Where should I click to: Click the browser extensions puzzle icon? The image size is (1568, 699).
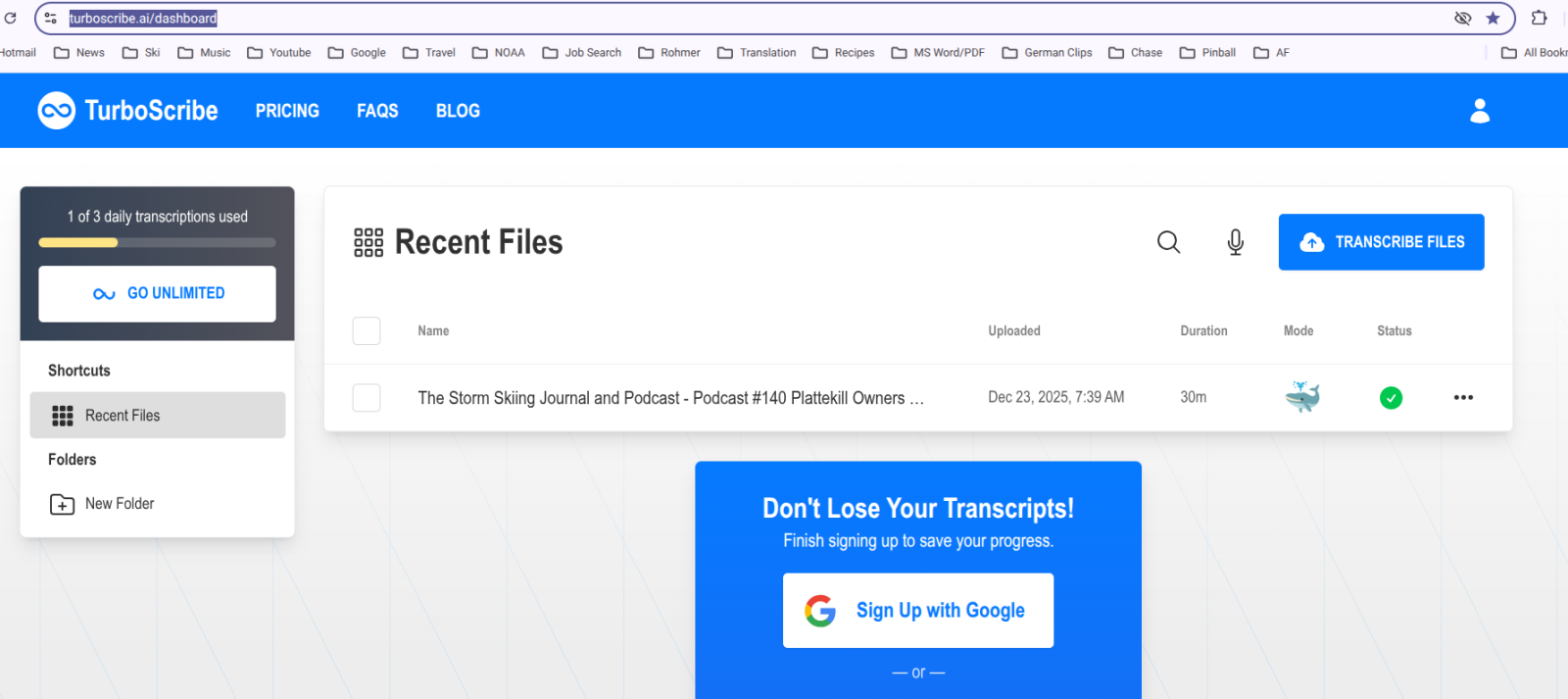pos(1539,18)
